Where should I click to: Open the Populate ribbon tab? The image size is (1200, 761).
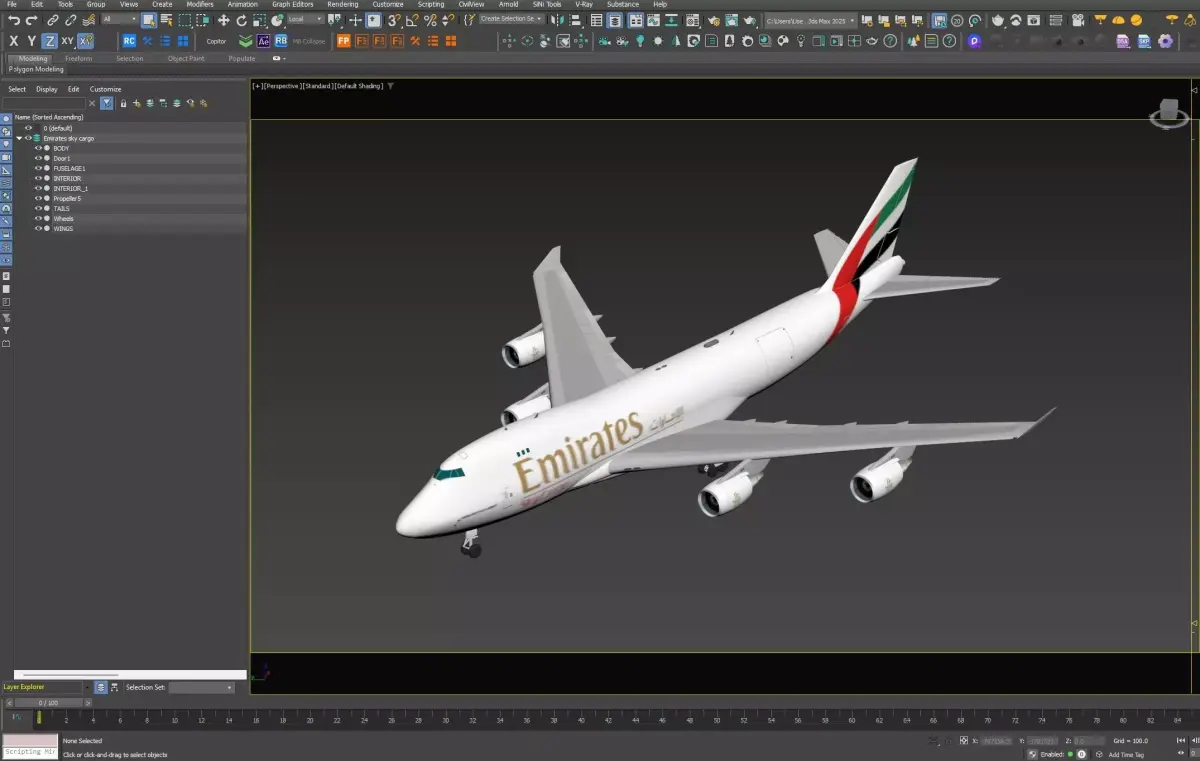tap(242, 59)
